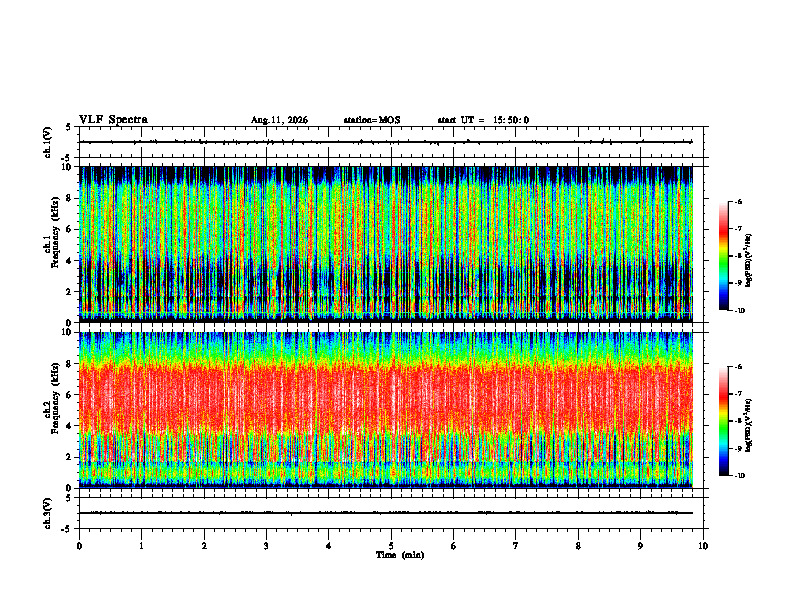The image size is (792, 612).
Task: Click the 2 minute tick on time axis
Action: 204,546
